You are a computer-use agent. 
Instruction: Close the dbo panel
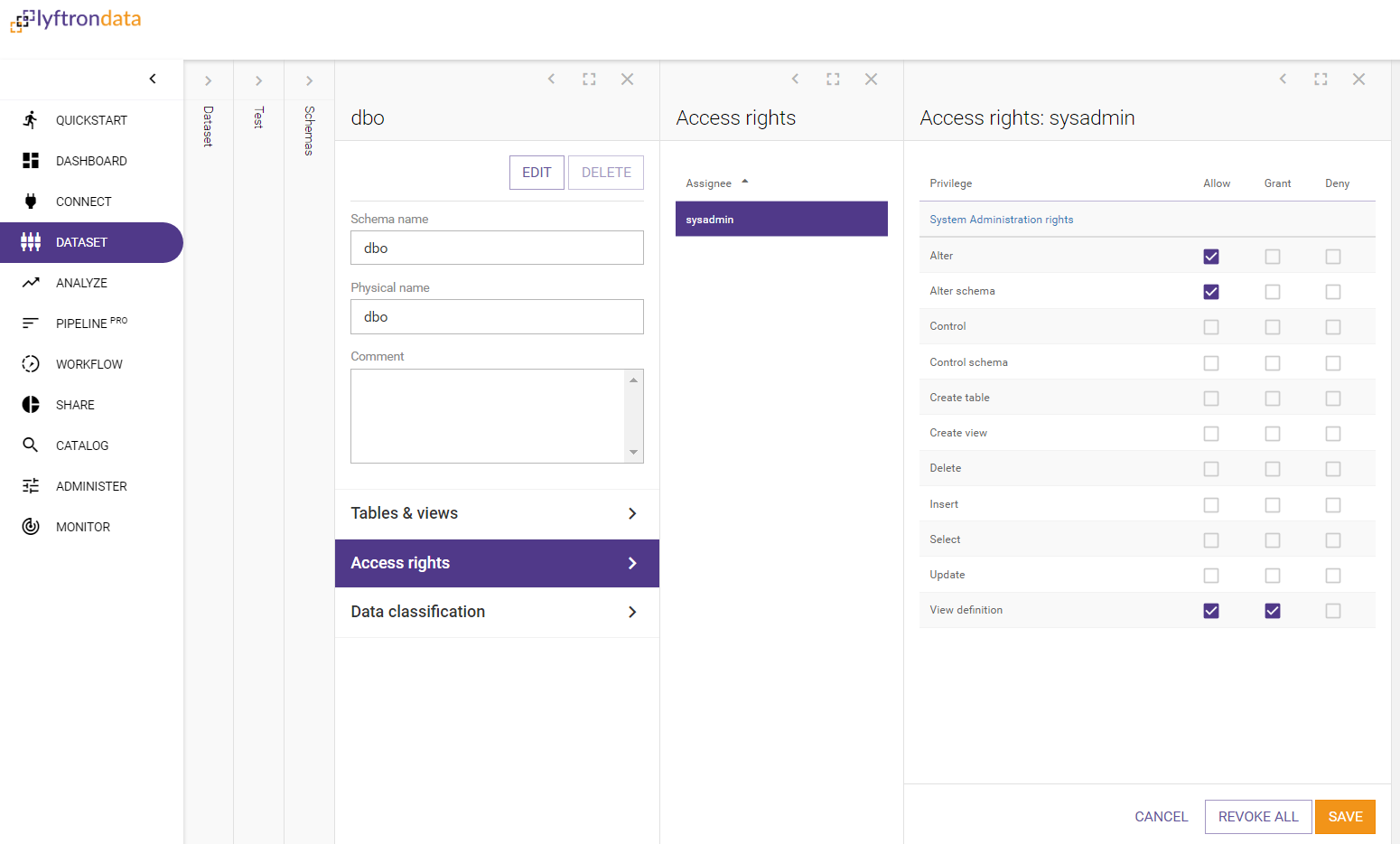627,79
